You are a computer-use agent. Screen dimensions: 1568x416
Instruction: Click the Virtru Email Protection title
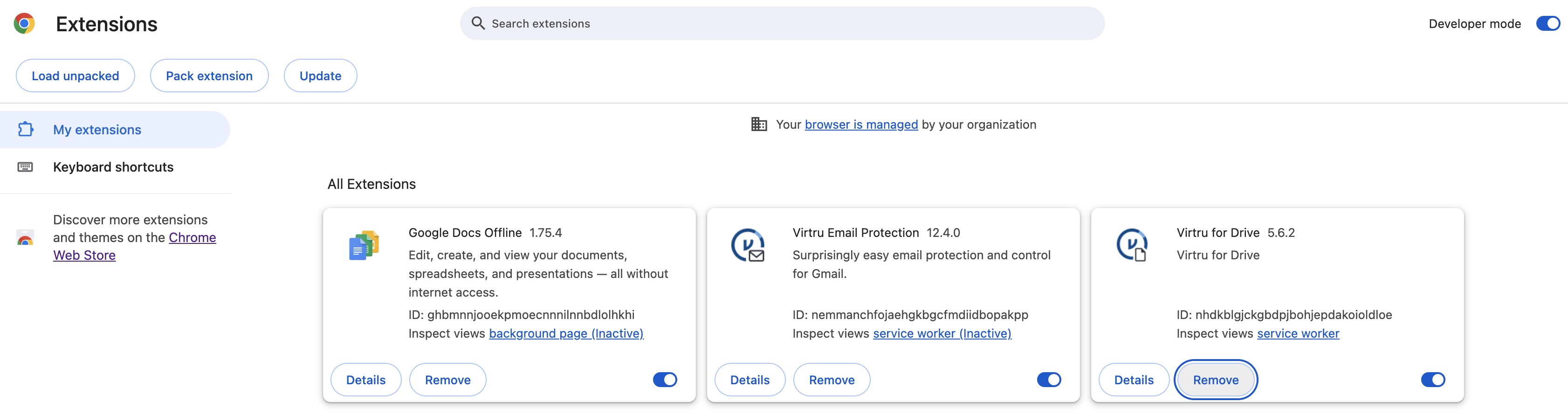point(855,233)
